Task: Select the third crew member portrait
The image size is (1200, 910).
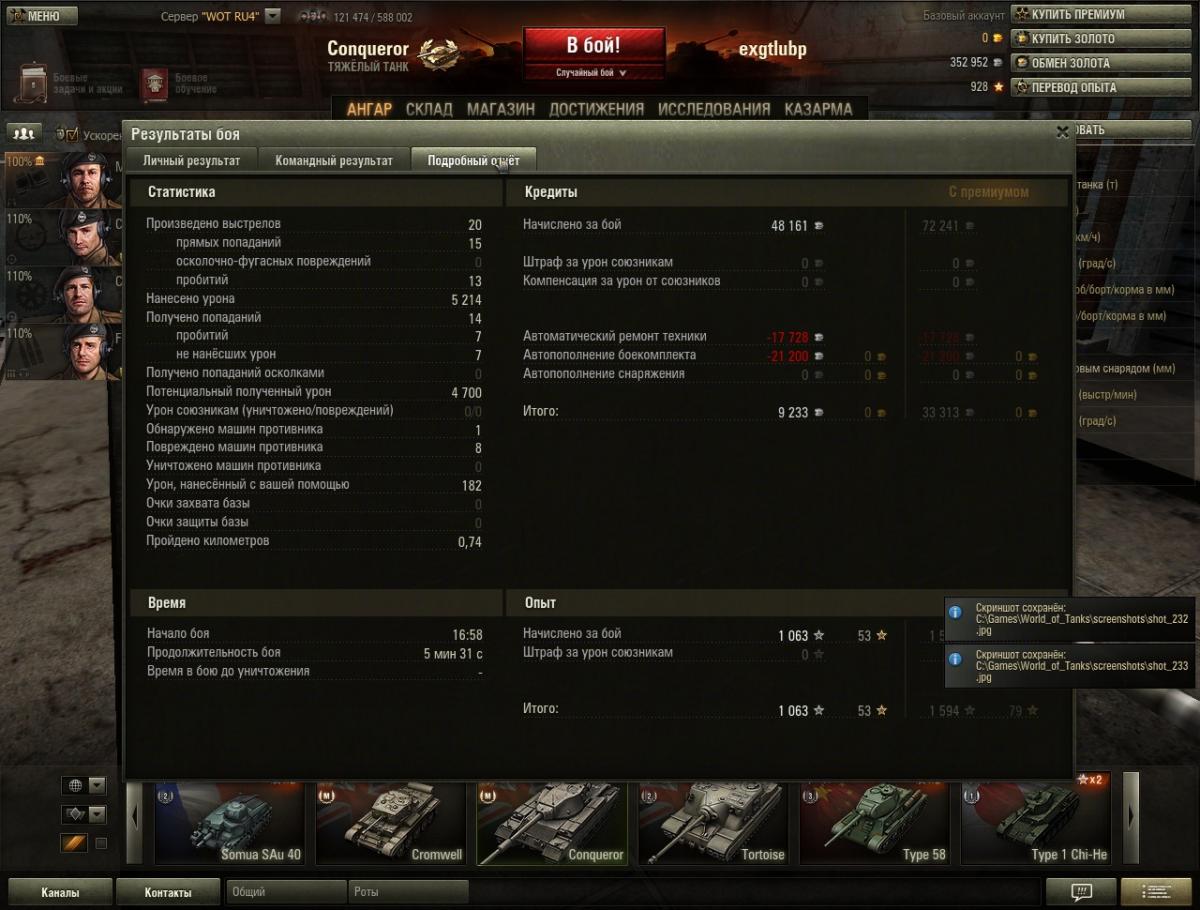Action: pyautogui.click(x=62, y=295)
